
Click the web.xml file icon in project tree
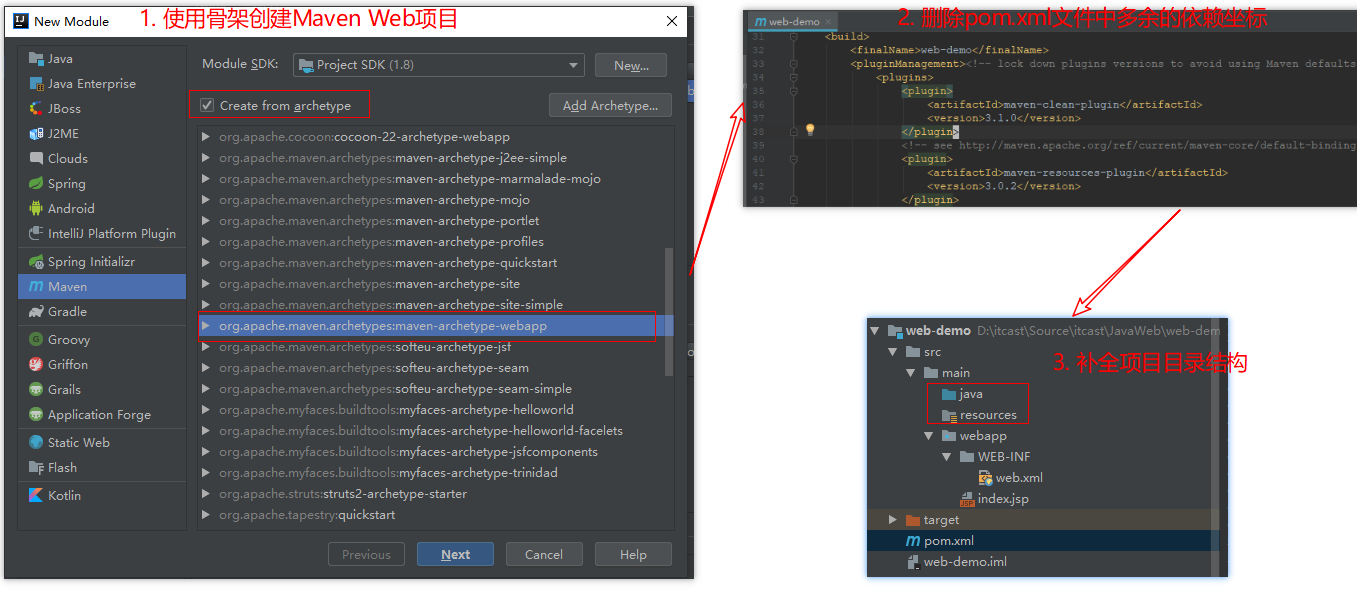click(985, 478)
